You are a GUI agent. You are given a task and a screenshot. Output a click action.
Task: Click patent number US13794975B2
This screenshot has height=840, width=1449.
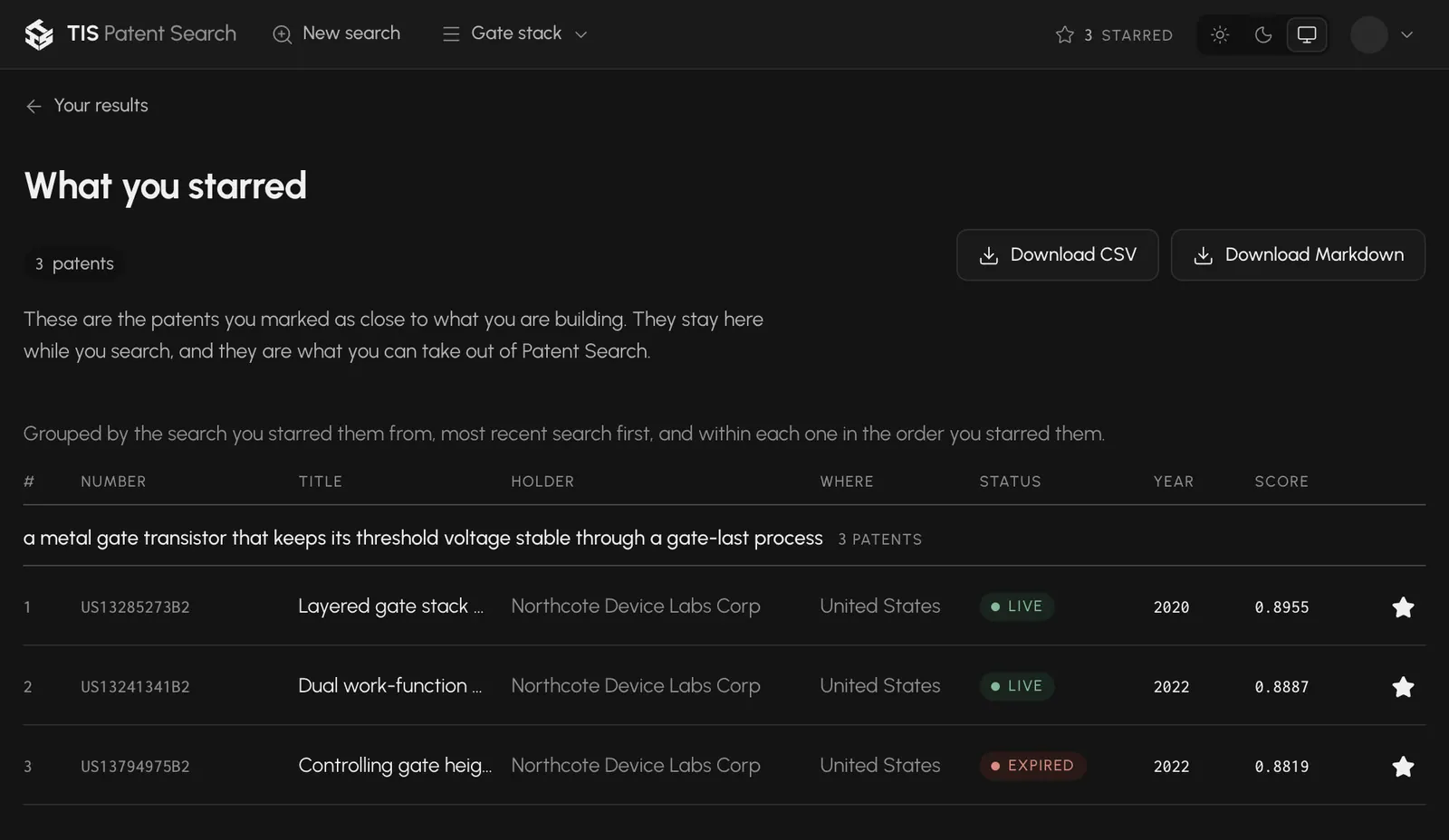point(135,767)
